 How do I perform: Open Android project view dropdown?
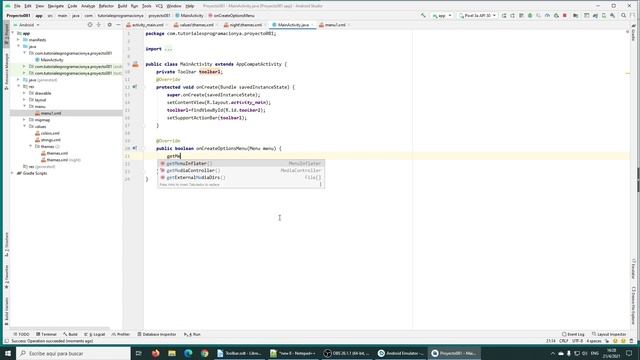(x=26, y=25)
